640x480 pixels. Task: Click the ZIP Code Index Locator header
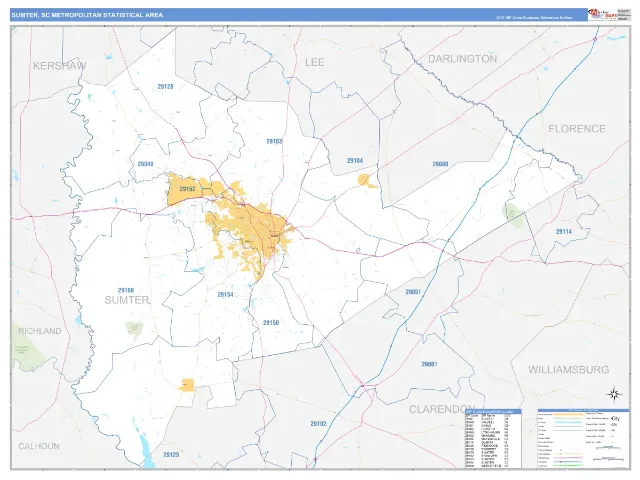[493, 411]
